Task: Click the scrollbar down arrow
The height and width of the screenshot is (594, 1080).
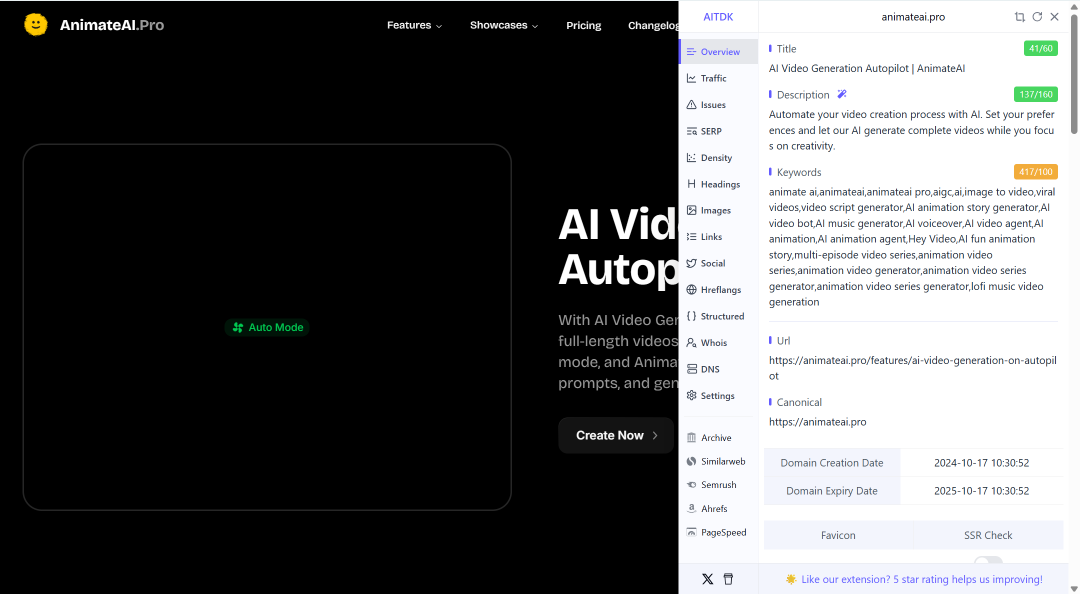Action: pyautogui.click(x=1074, y=588)
